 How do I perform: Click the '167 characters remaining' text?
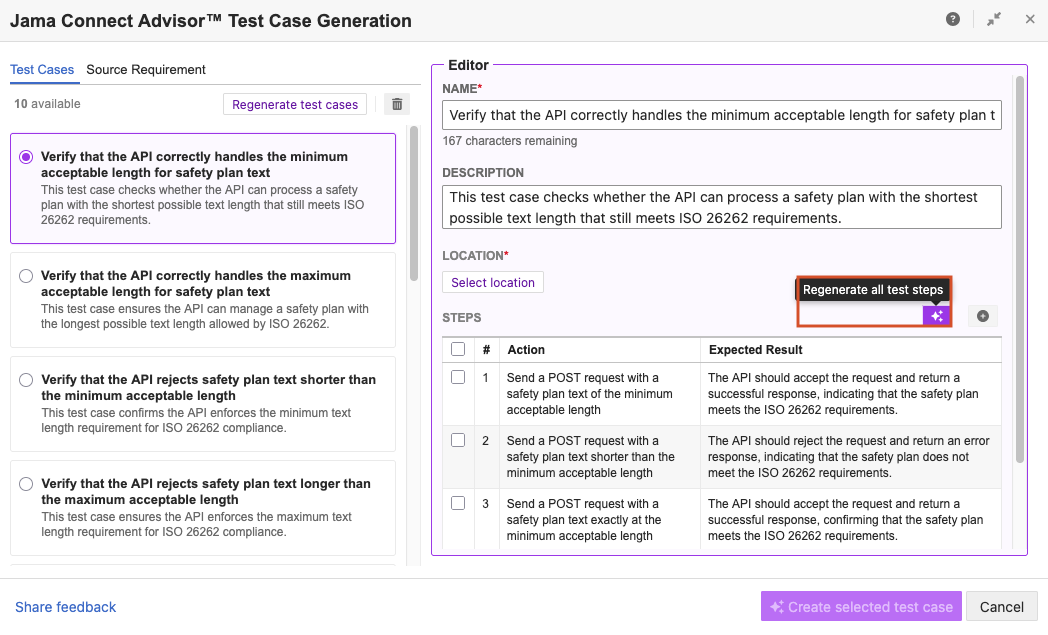510,140
